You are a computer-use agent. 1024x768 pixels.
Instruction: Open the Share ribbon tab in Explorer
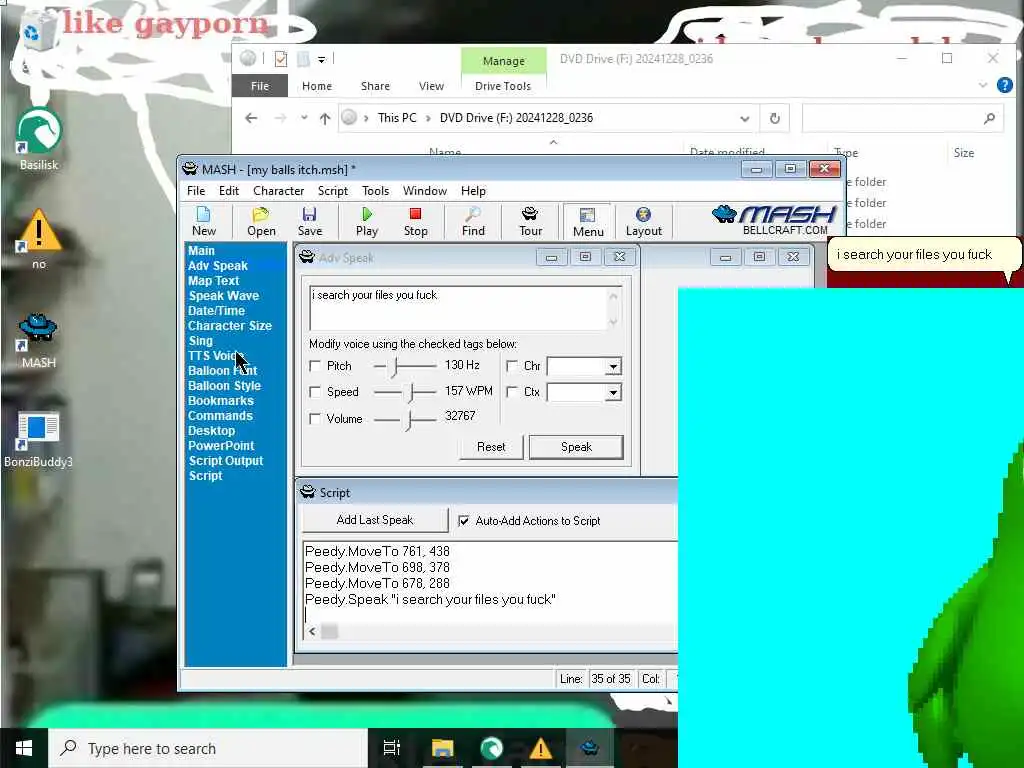tap(375, 86)
